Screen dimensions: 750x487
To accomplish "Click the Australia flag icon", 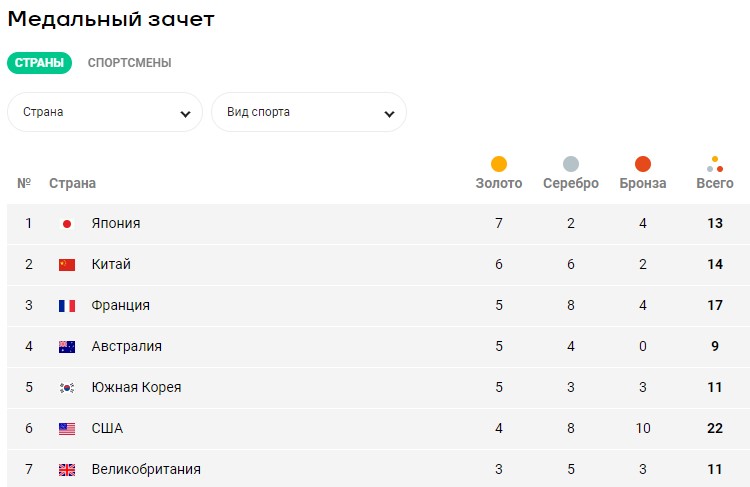I will tap(67, 347).
